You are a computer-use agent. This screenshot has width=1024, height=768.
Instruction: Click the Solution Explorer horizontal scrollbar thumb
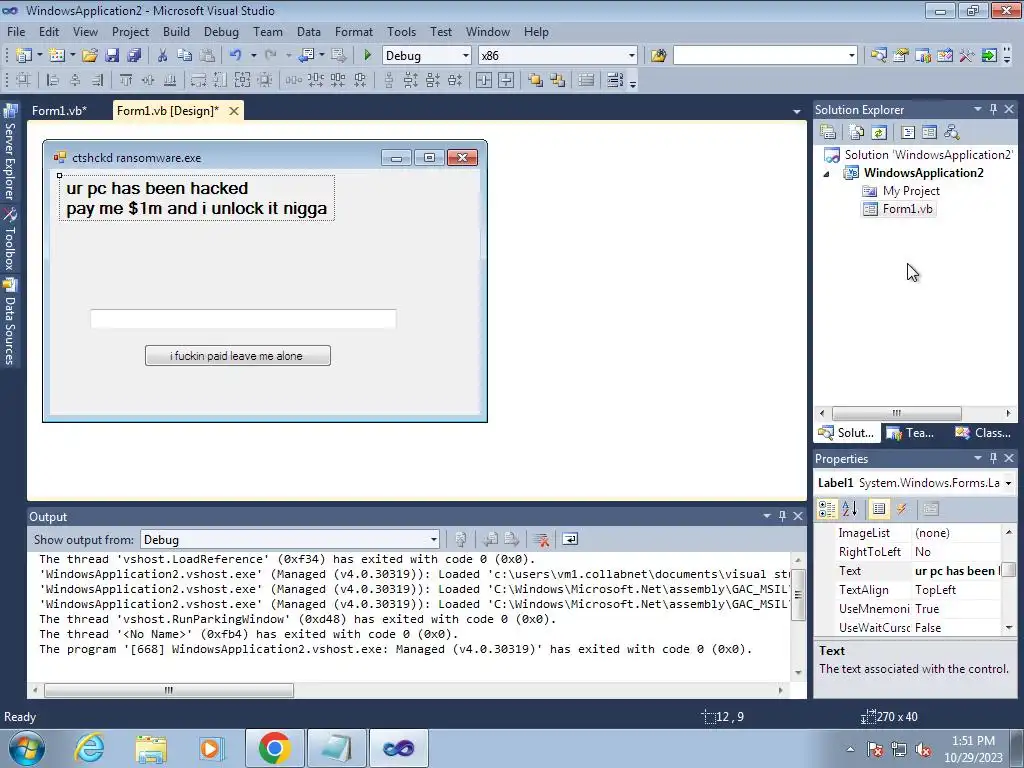(x=896, y=413)
